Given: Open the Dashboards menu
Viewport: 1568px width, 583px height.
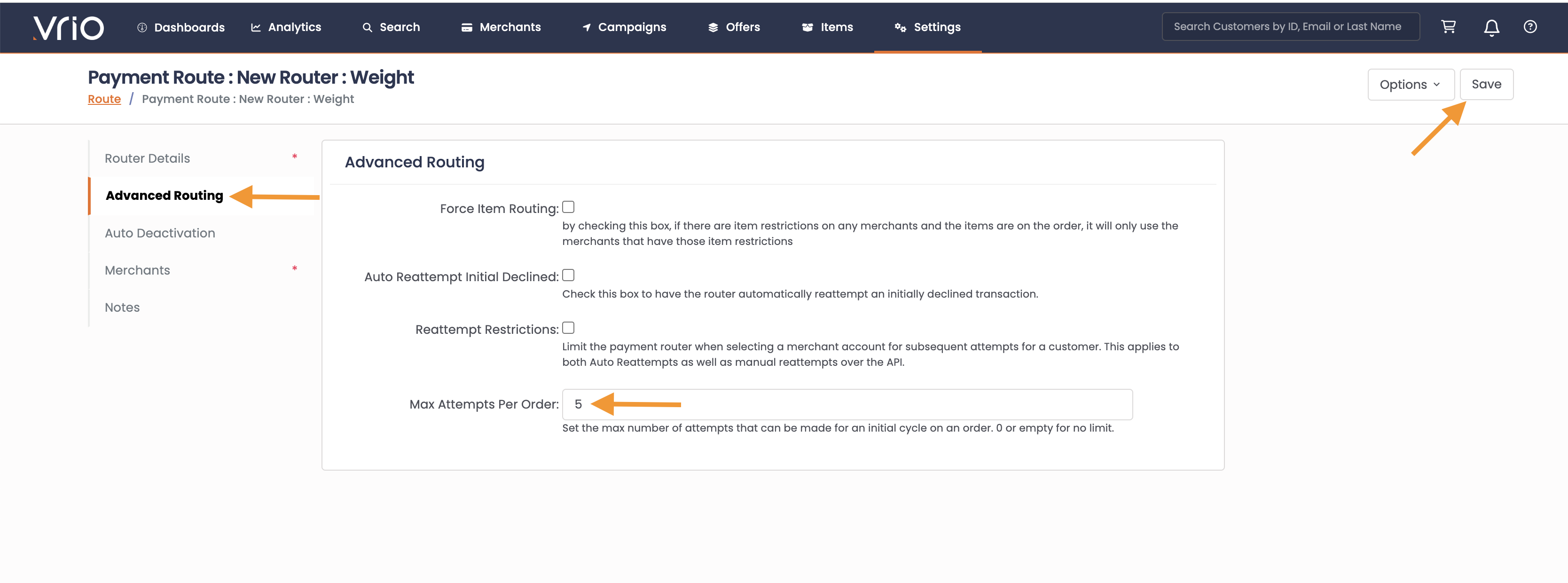Looking at the screenshot, I should (x=181, y=27).
